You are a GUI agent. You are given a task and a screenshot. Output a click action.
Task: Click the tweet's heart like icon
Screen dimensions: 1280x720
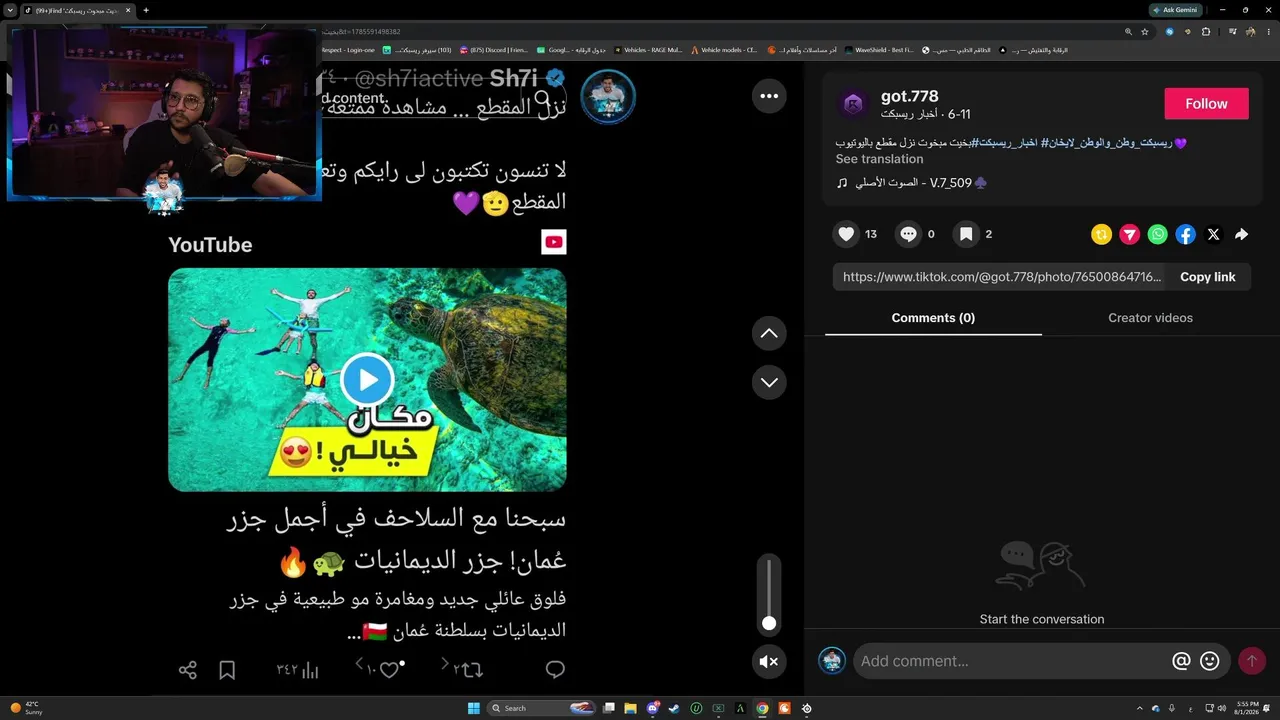389,670
